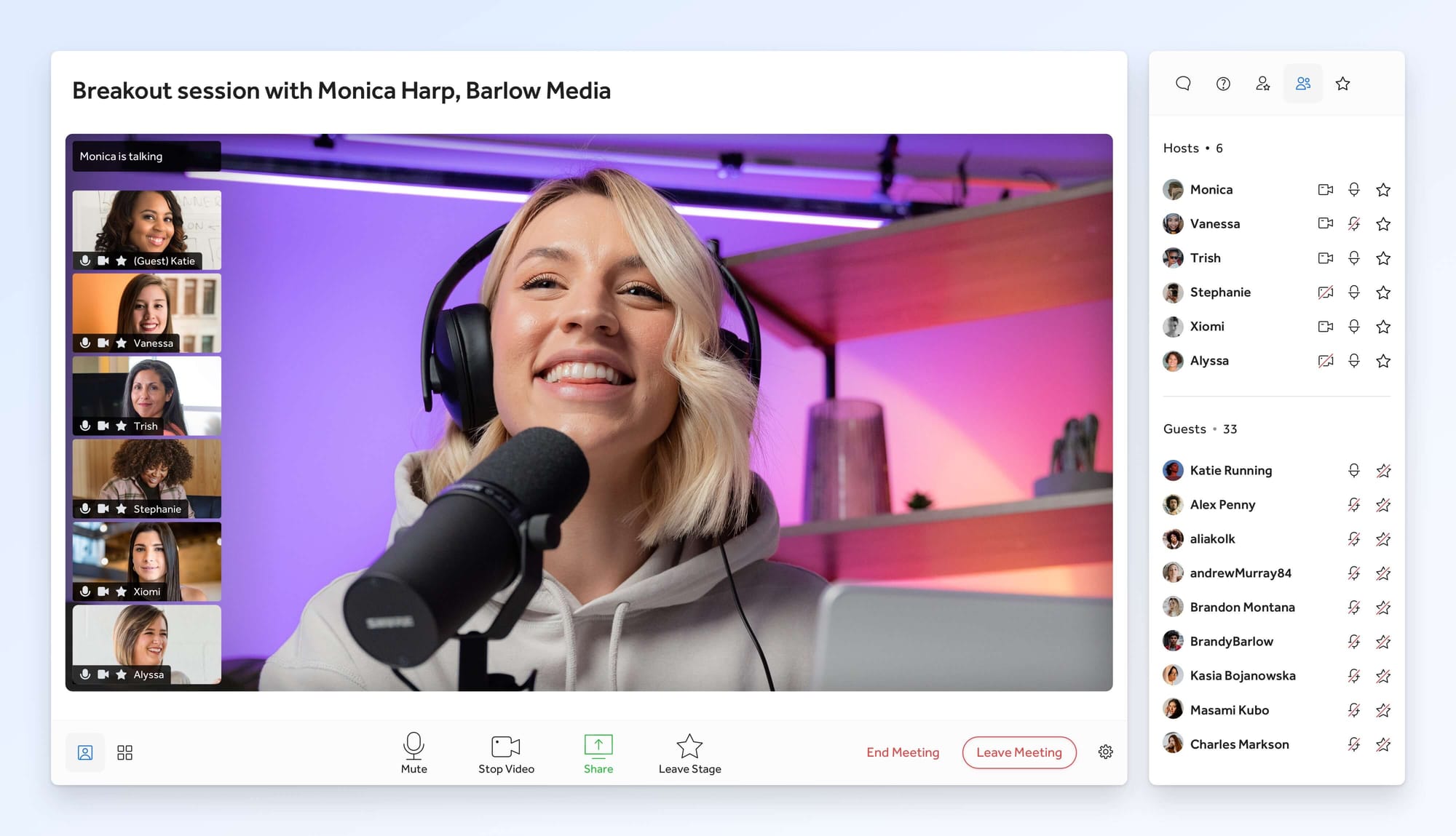Click the green Share screen icon
Image resolution: width=1456 pixels, height=836 pixels.
[x=598, y=746]
